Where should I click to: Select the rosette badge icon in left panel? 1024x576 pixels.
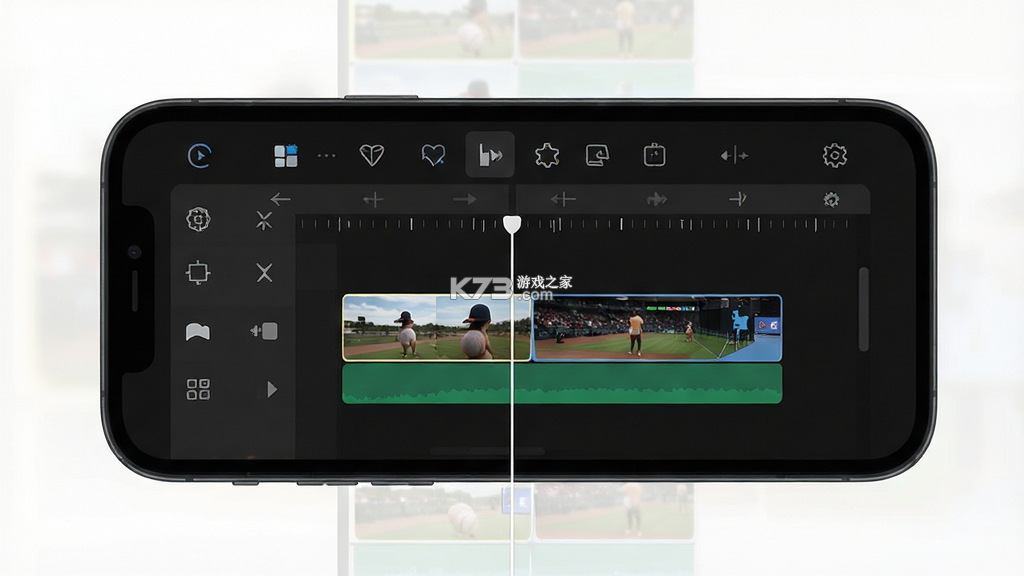coord(198,219)
